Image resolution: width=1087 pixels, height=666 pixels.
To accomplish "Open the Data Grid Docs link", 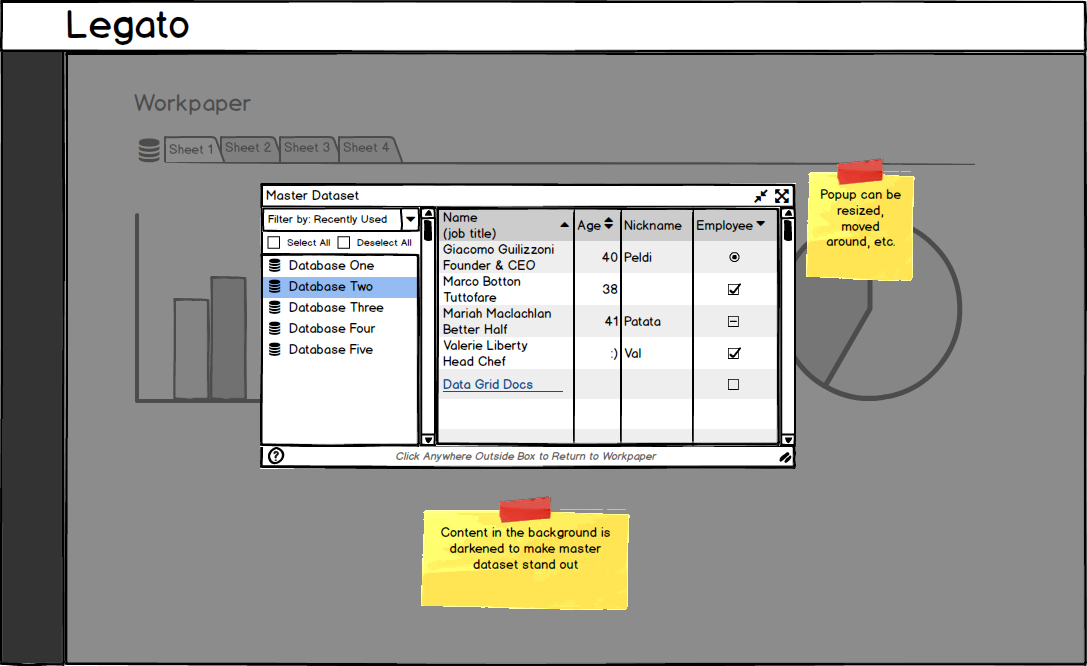I will point(488,385).
